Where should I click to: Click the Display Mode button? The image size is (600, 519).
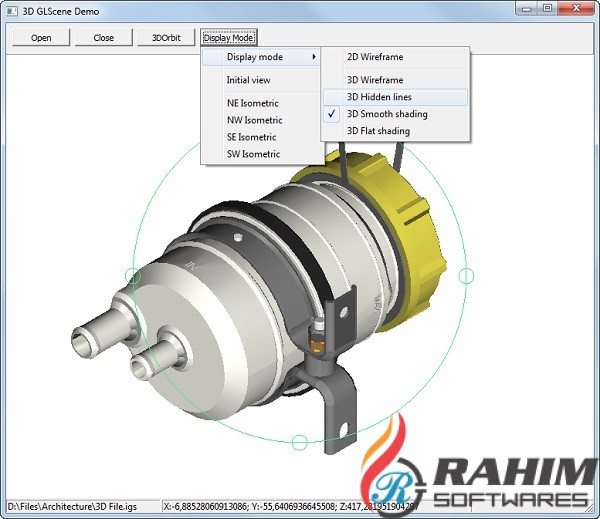[x=228, y=38]
